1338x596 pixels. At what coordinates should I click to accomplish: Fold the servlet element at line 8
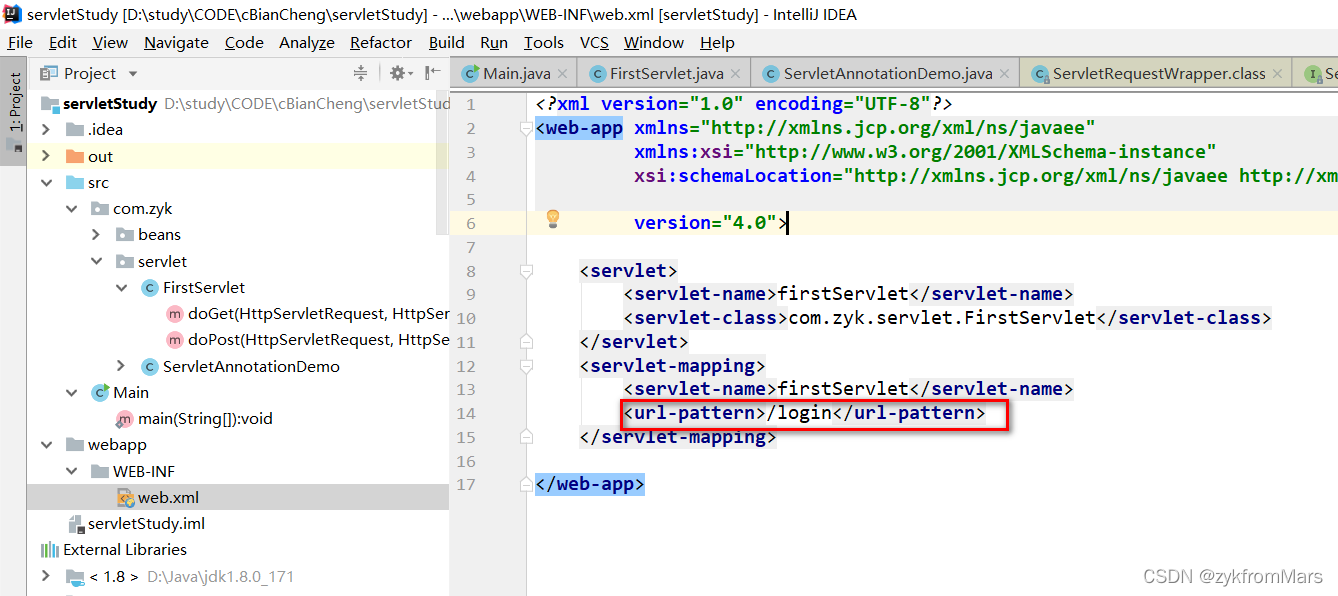(526, 271)
